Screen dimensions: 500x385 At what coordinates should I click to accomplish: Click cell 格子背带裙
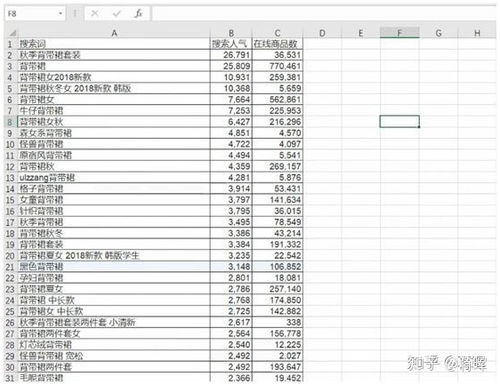tap(114, 189)
